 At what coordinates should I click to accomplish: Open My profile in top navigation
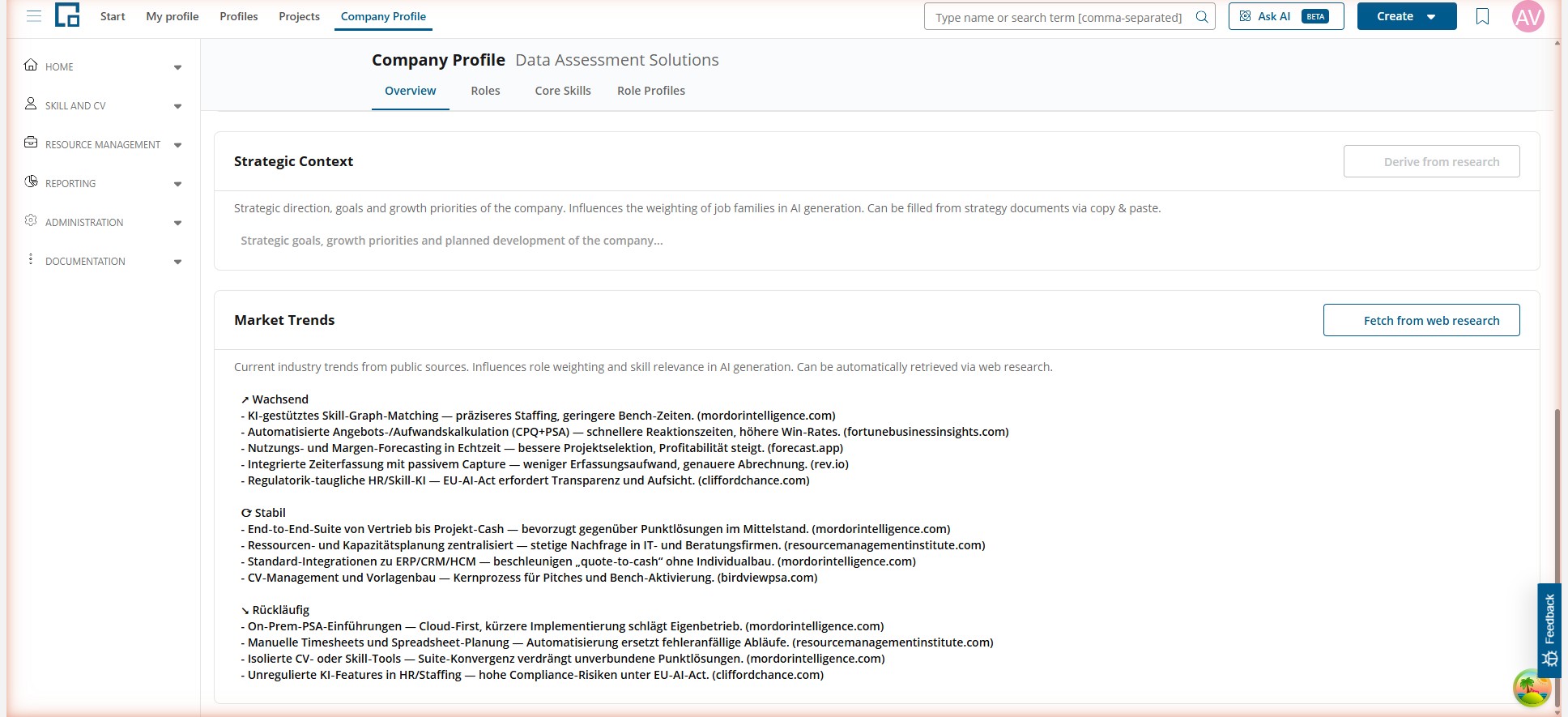(173, 16)
